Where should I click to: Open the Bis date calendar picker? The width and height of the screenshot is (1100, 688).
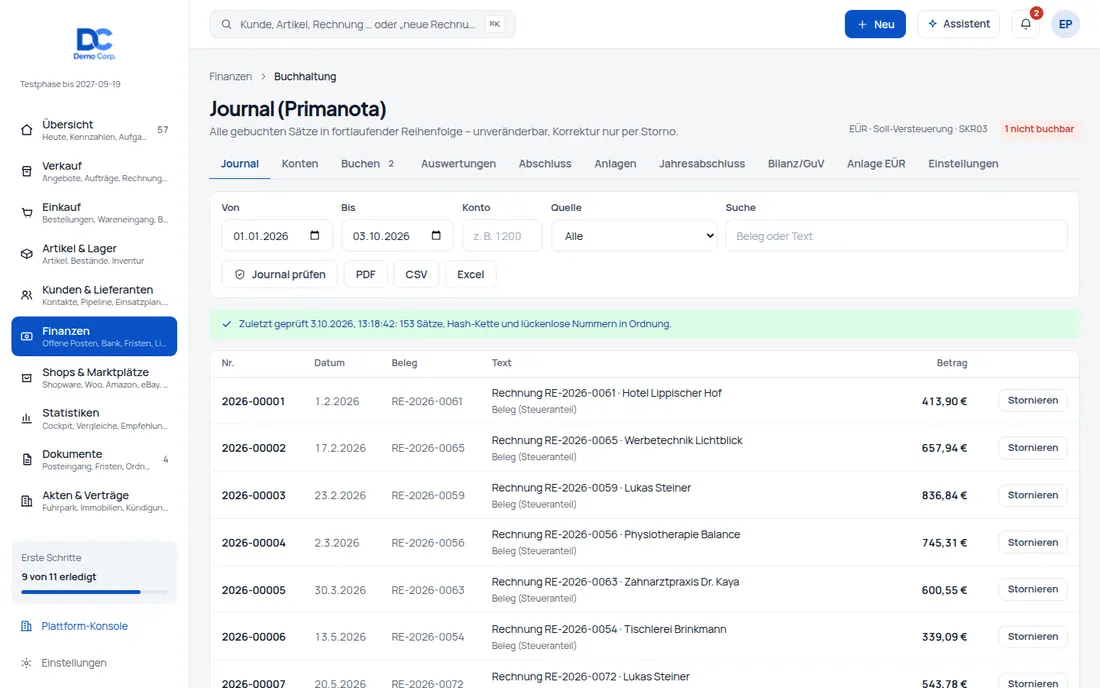[x=436, y=236]
